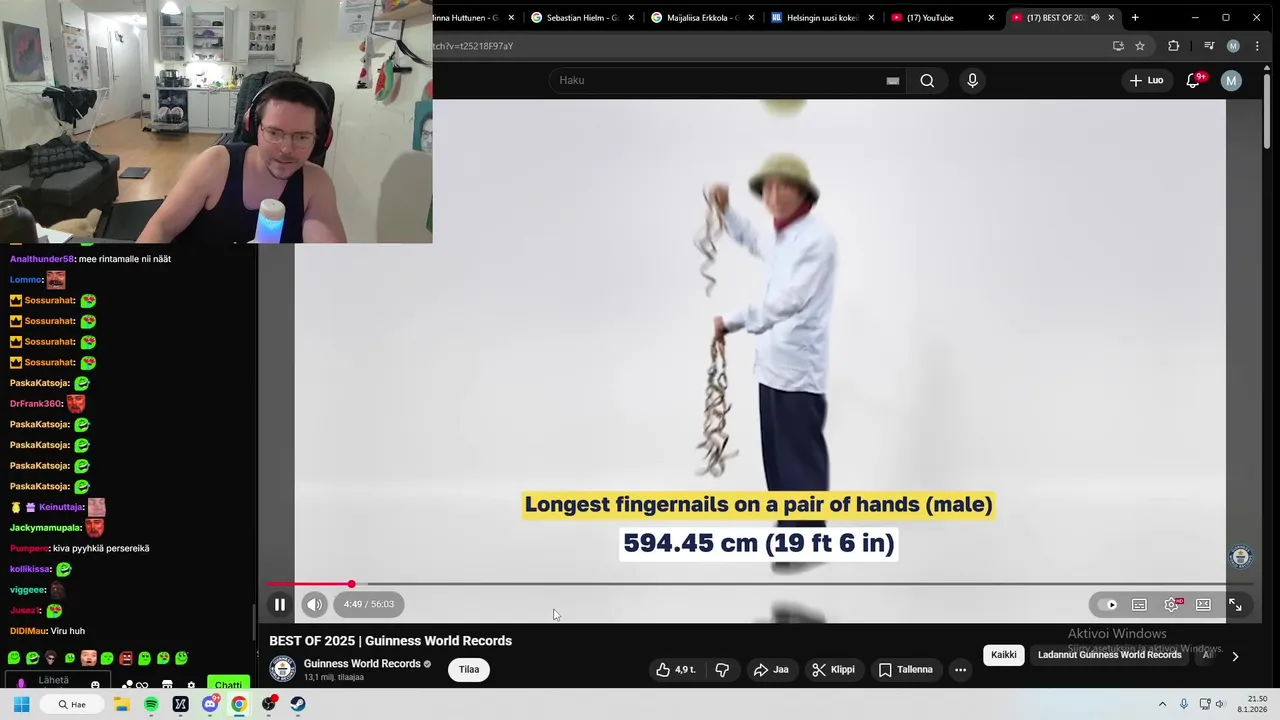The width and height of the screenshot is (1280, 720).
Task: Switch to 'Sebastian Hielm' browser tab
Action: 580,17
